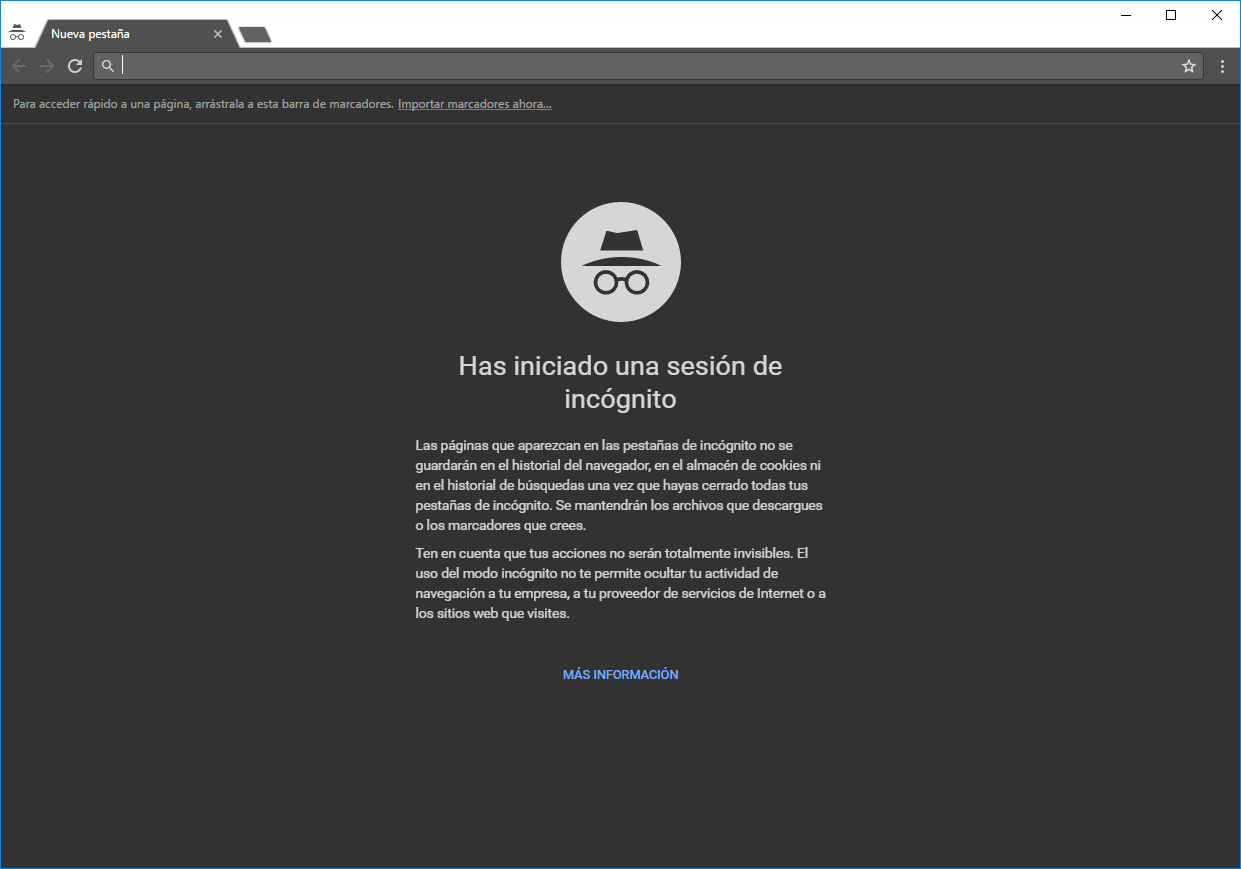Screen dimensions: 1241x869
Task: Click the MÁS INFORMACIÓN link
Action: 621,675
